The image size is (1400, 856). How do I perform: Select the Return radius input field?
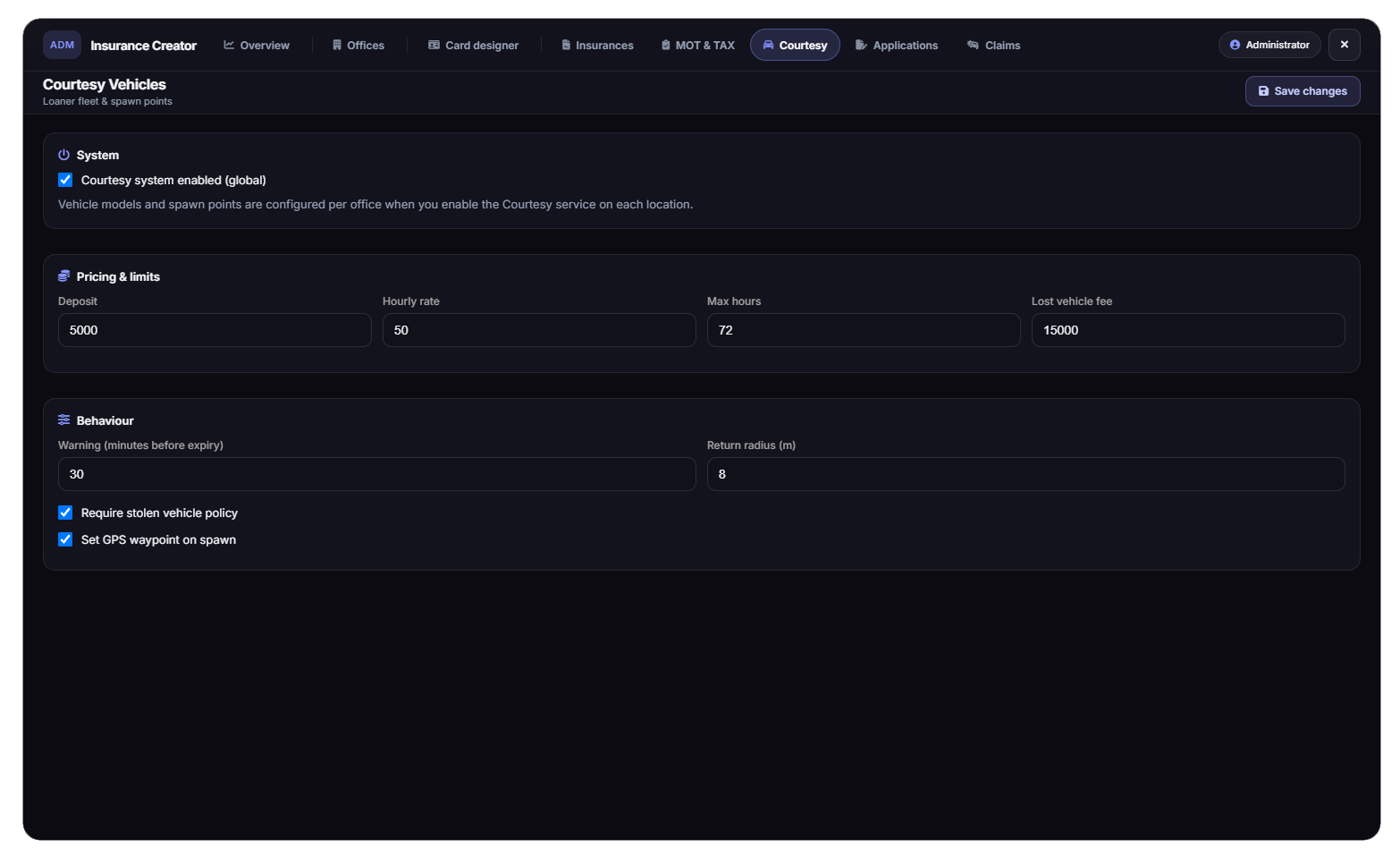(1026, 474)
